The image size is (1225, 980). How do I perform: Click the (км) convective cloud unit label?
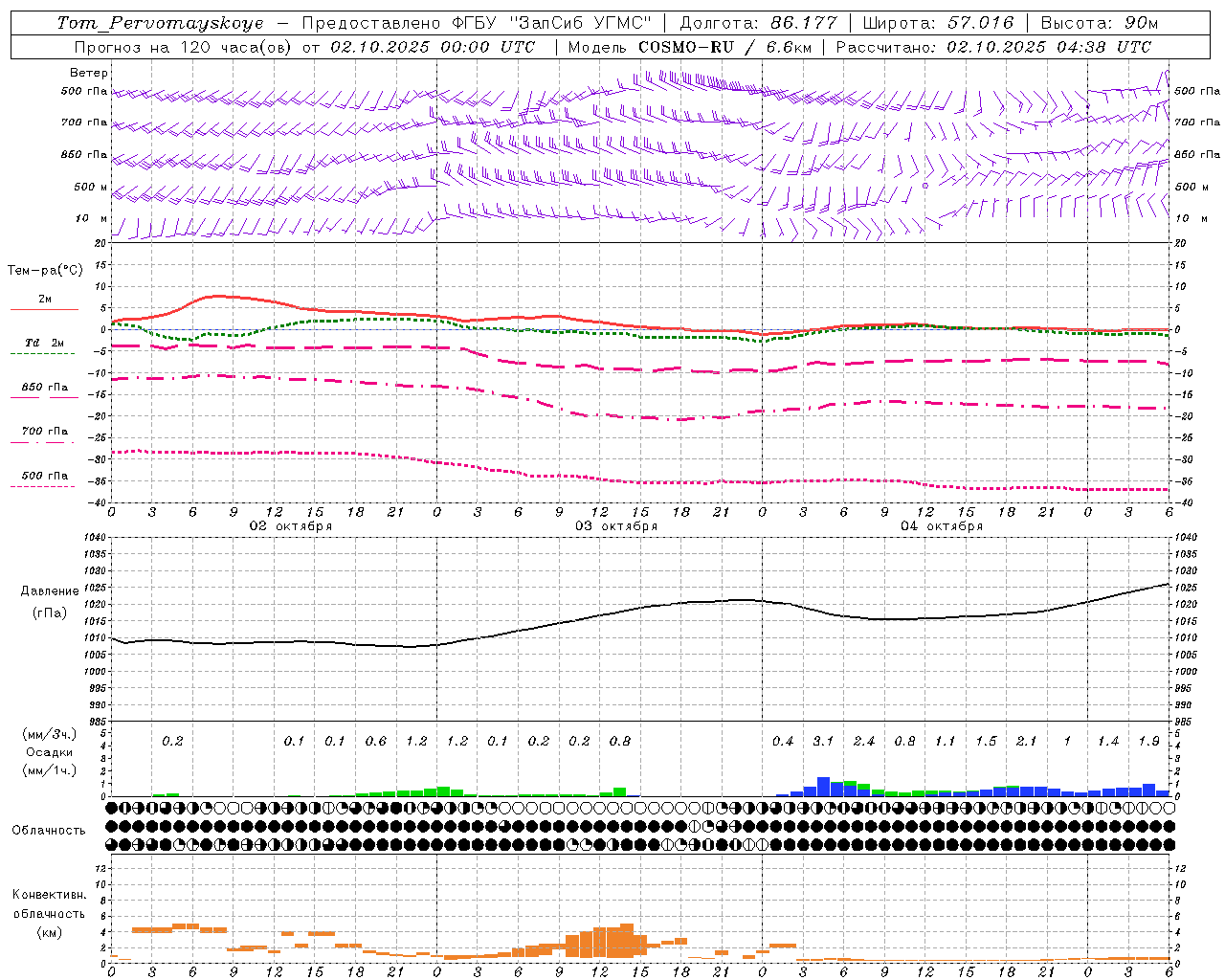(49, 932)
